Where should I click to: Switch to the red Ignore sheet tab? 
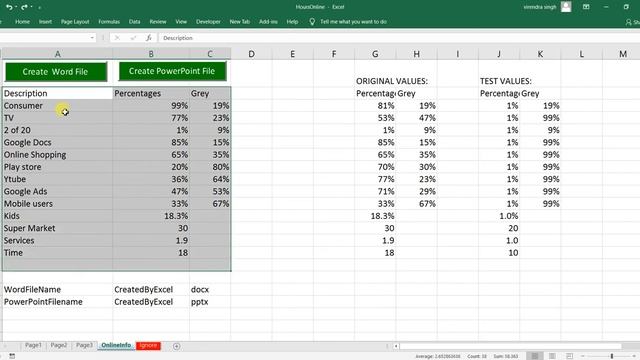coord(148,346)
